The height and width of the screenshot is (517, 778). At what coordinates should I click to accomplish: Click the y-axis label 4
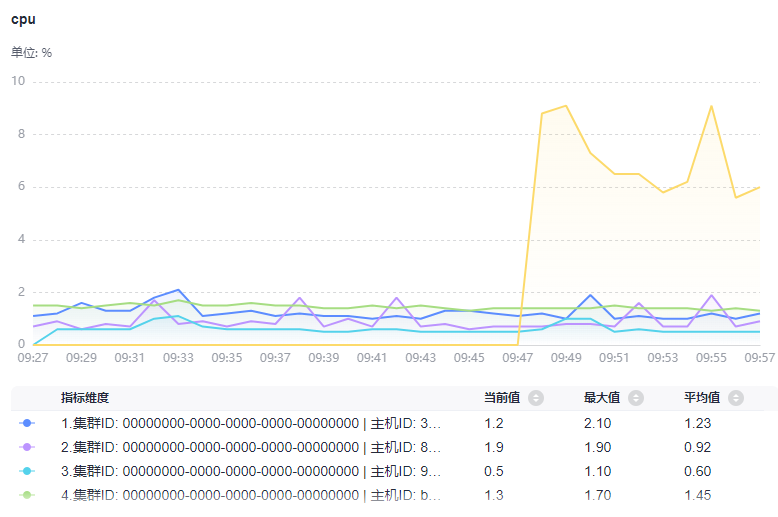[21, 239]
